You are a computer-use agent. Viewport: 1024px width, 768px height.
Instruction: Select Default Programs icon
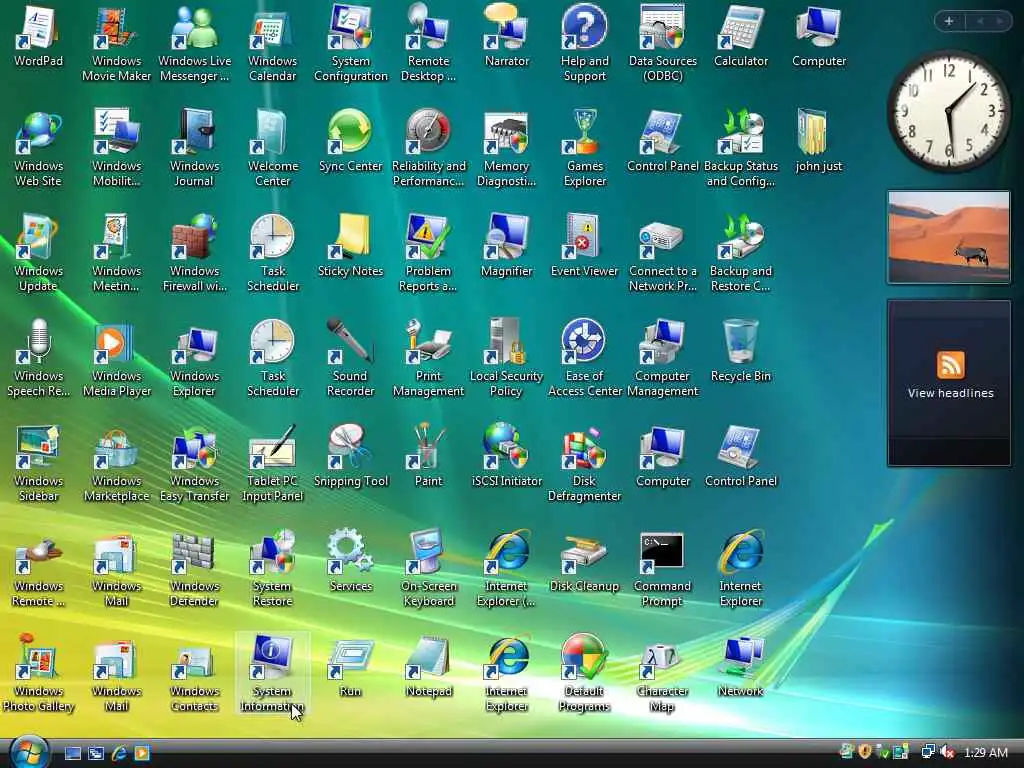pyautogui.click(x=584, y=674)
